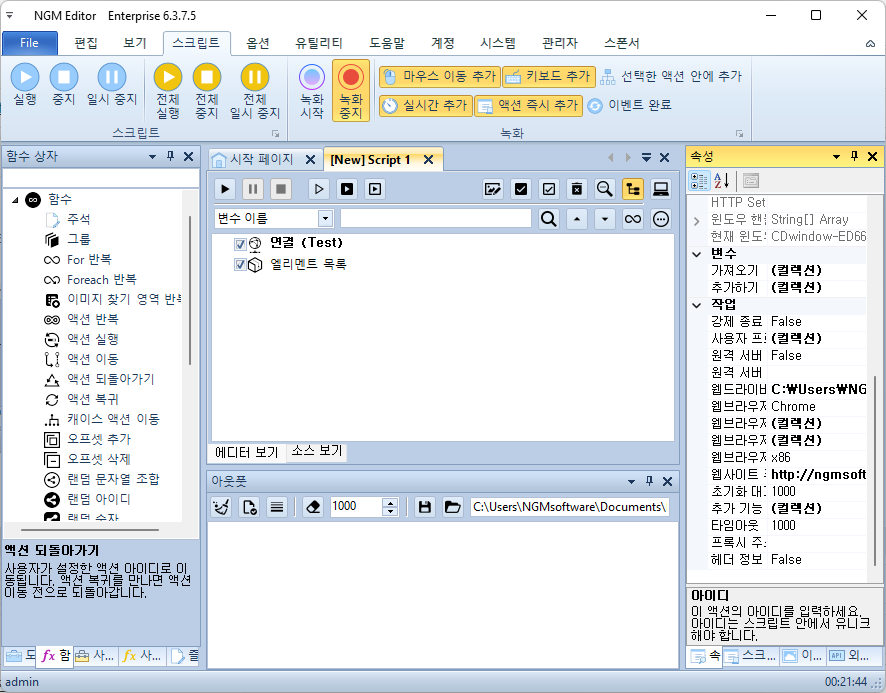The image size is (886, 693).
Task: Open the 옵션 ribbon tab
Action: 258,43
